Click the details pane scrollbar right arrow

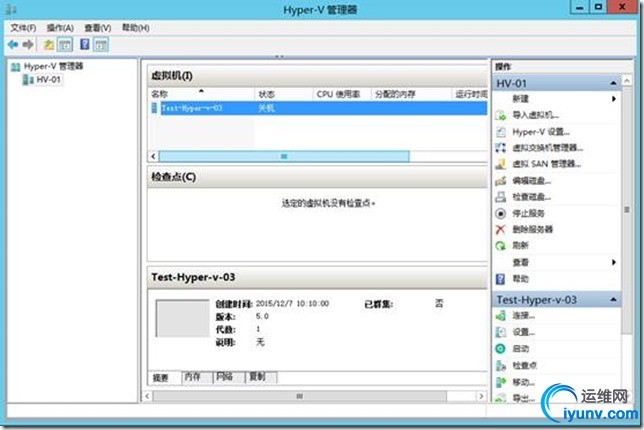[x=481, y=396]
